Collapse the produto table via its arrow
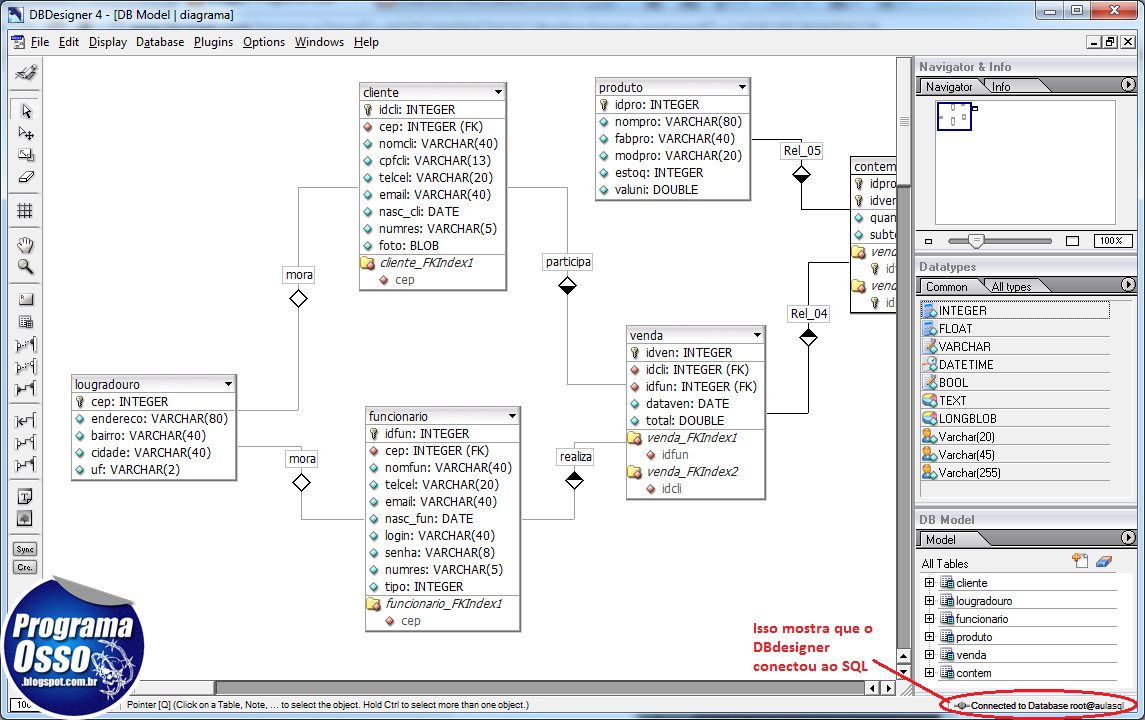The image size is (1145, 720). [x=743, y=87]
